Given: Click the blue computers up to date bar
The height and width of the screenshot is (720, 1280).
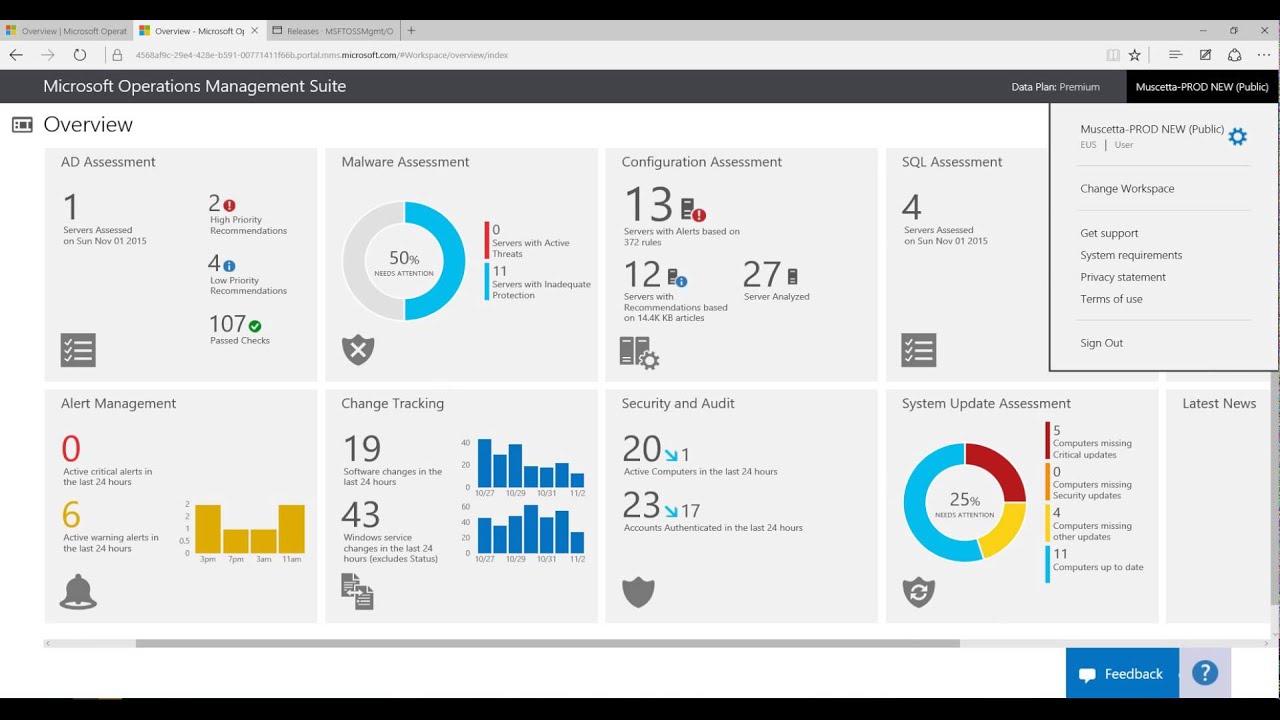Looking at the screenshot, I should click(x=1048, y=564).
